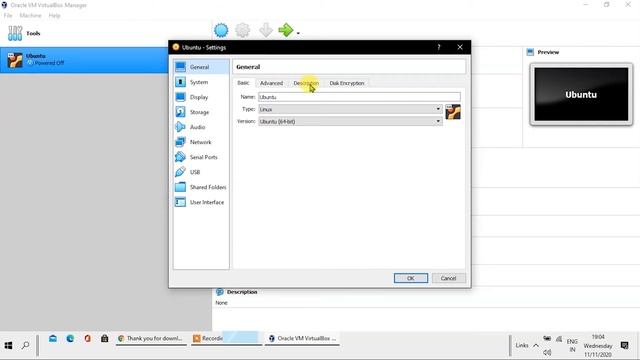
Task: Click the network tray icon
Action: (559, 339)
